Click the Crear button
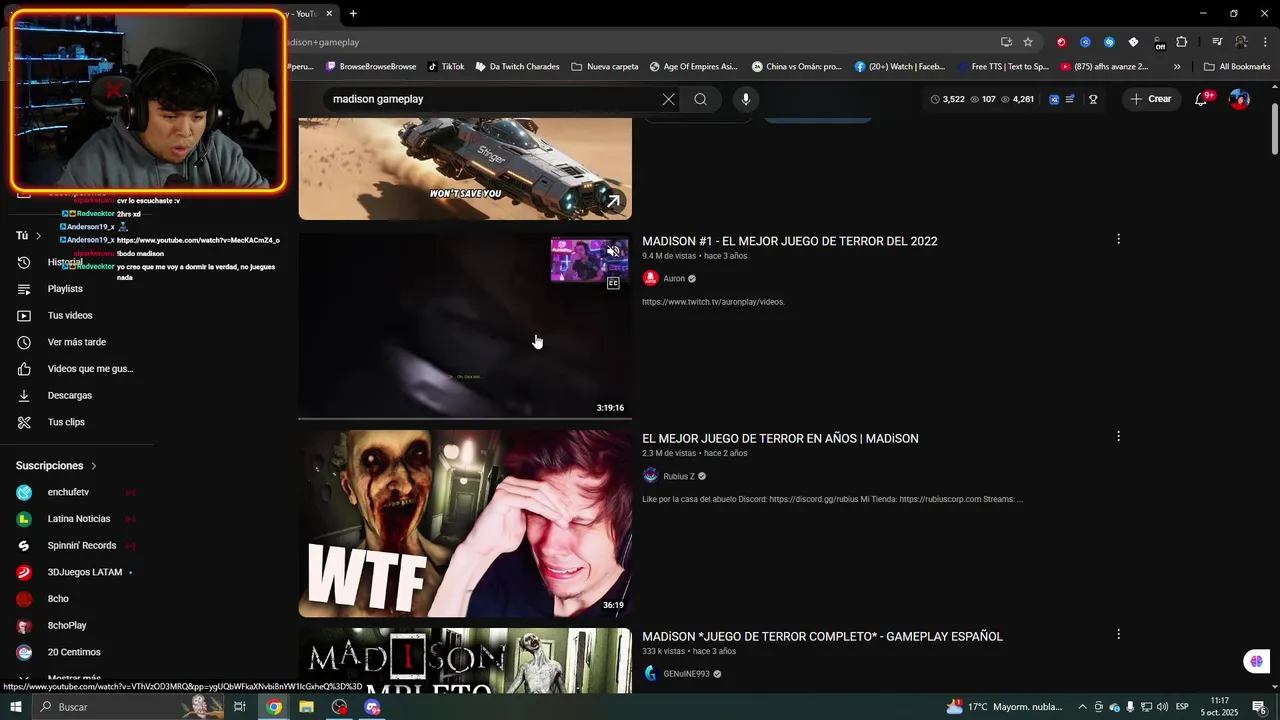Viewport: 1280px width, 720px height. point(1150,99)
